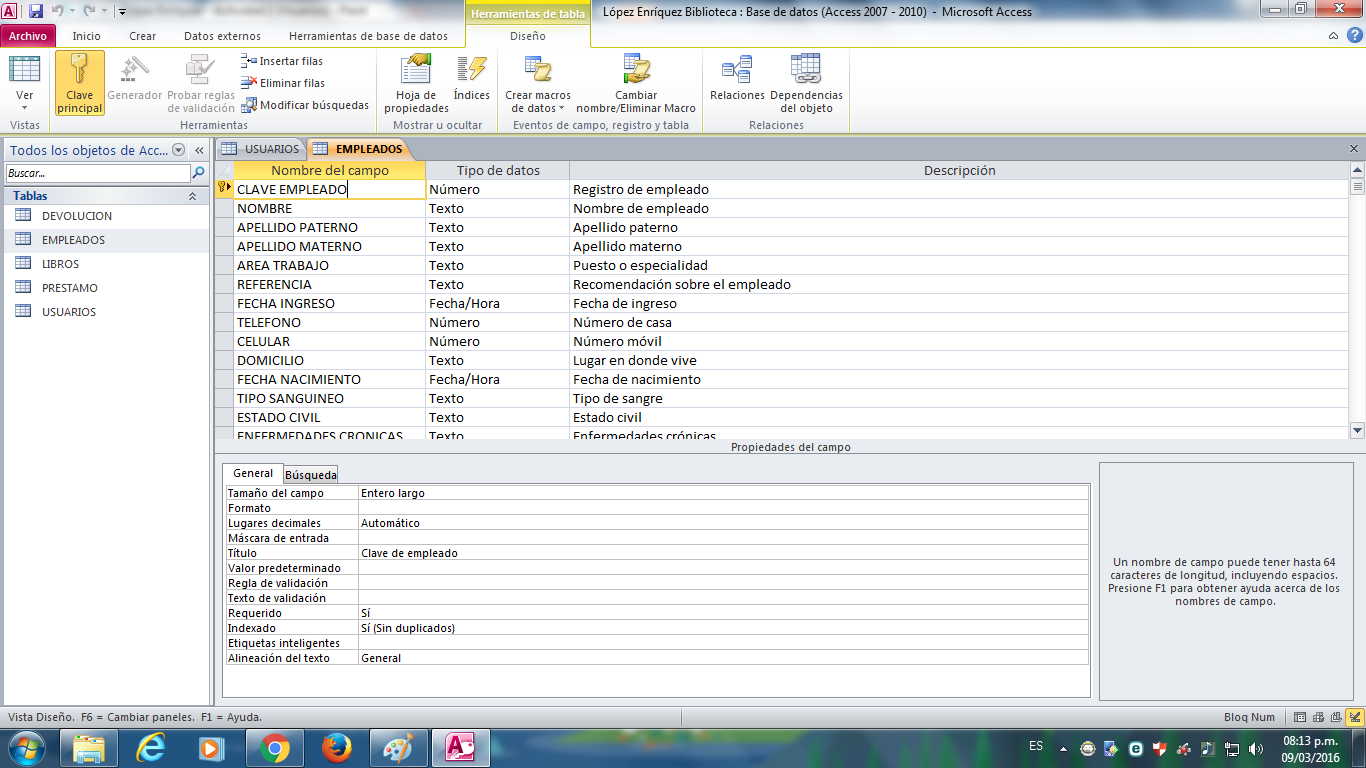Viewport: 1366px width, 768px height.
Task: Open navigation pane Todos los objetos dropdown
Action: [179, 150]
